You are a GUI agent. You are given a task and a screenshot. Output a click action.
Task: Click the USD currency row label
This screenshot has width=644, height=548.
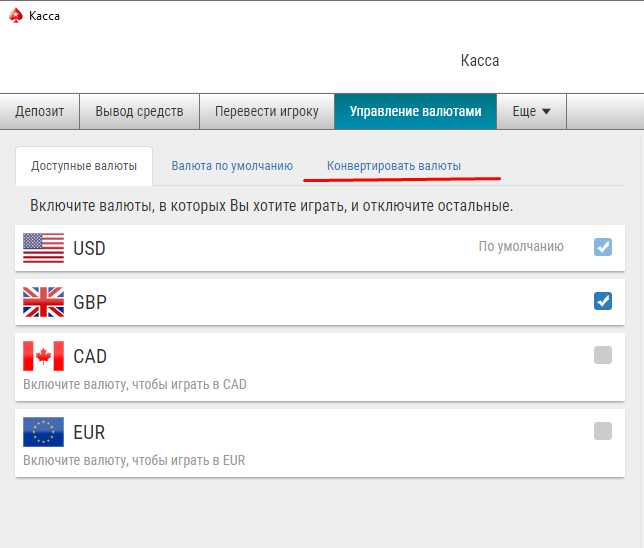90,248
